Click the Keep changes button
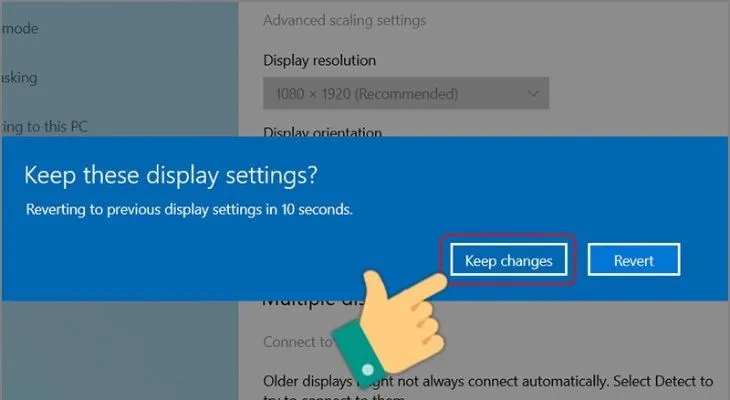This screenshot has height=400, width=730. pyautogui.click(x=508, y=259)
